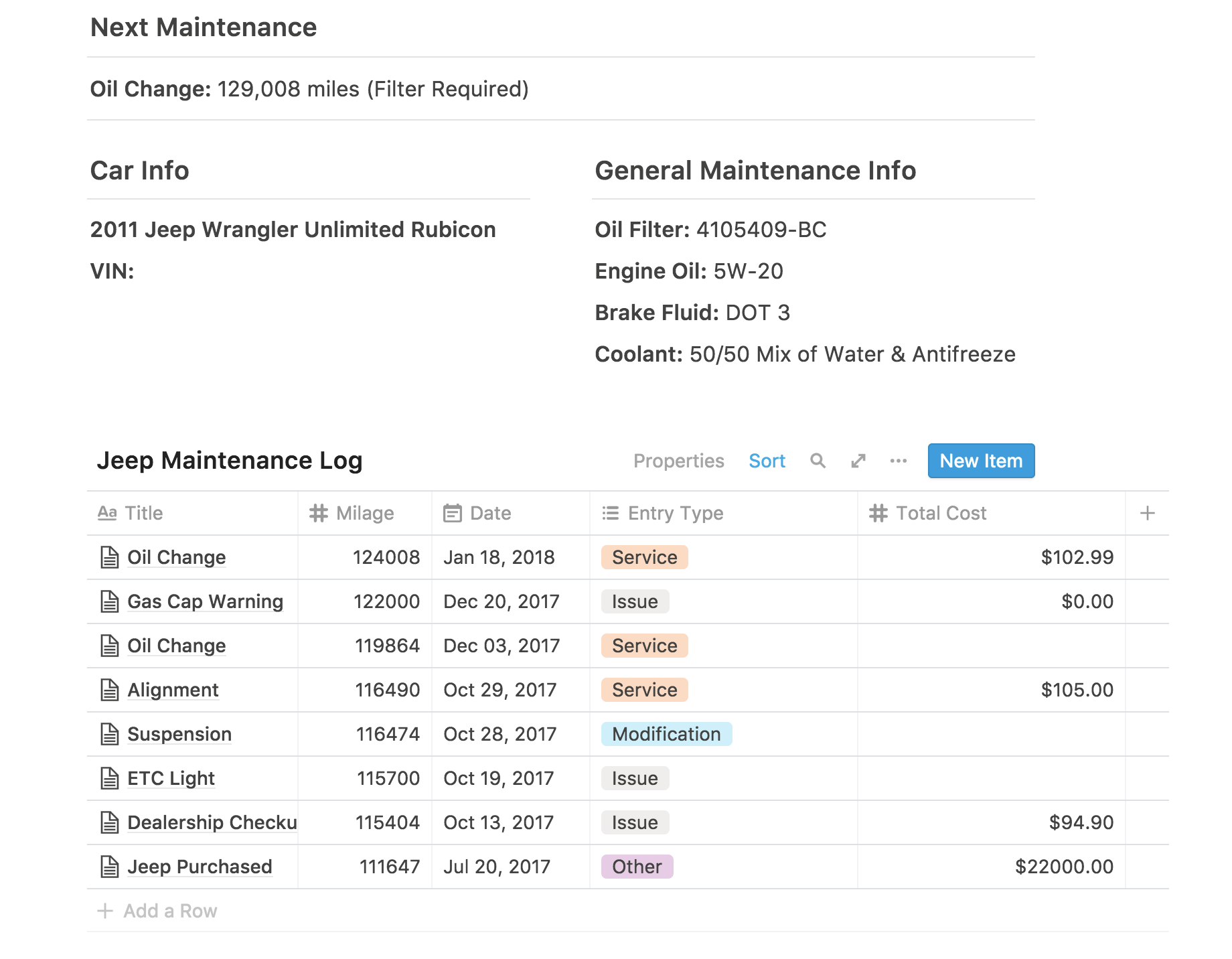Viewport: 1232px width, 959px height.
Task: Click the Jeep Maintenance Log database title
Action: (x=230, y=461)
